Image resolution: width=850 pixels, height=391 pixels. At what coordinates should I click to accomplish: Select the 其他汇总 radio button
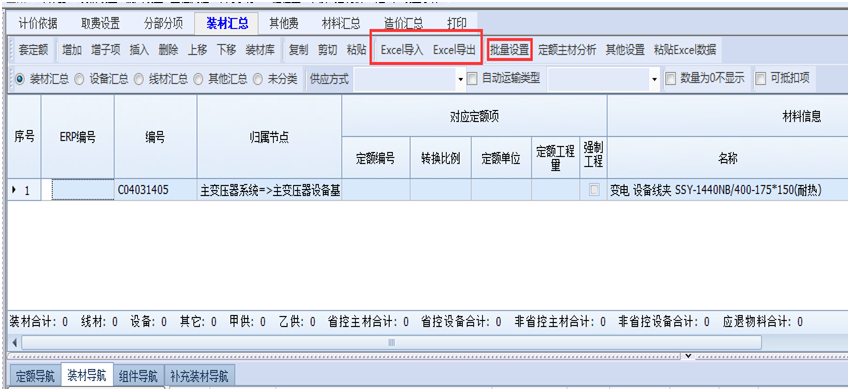tap(199, 79)
